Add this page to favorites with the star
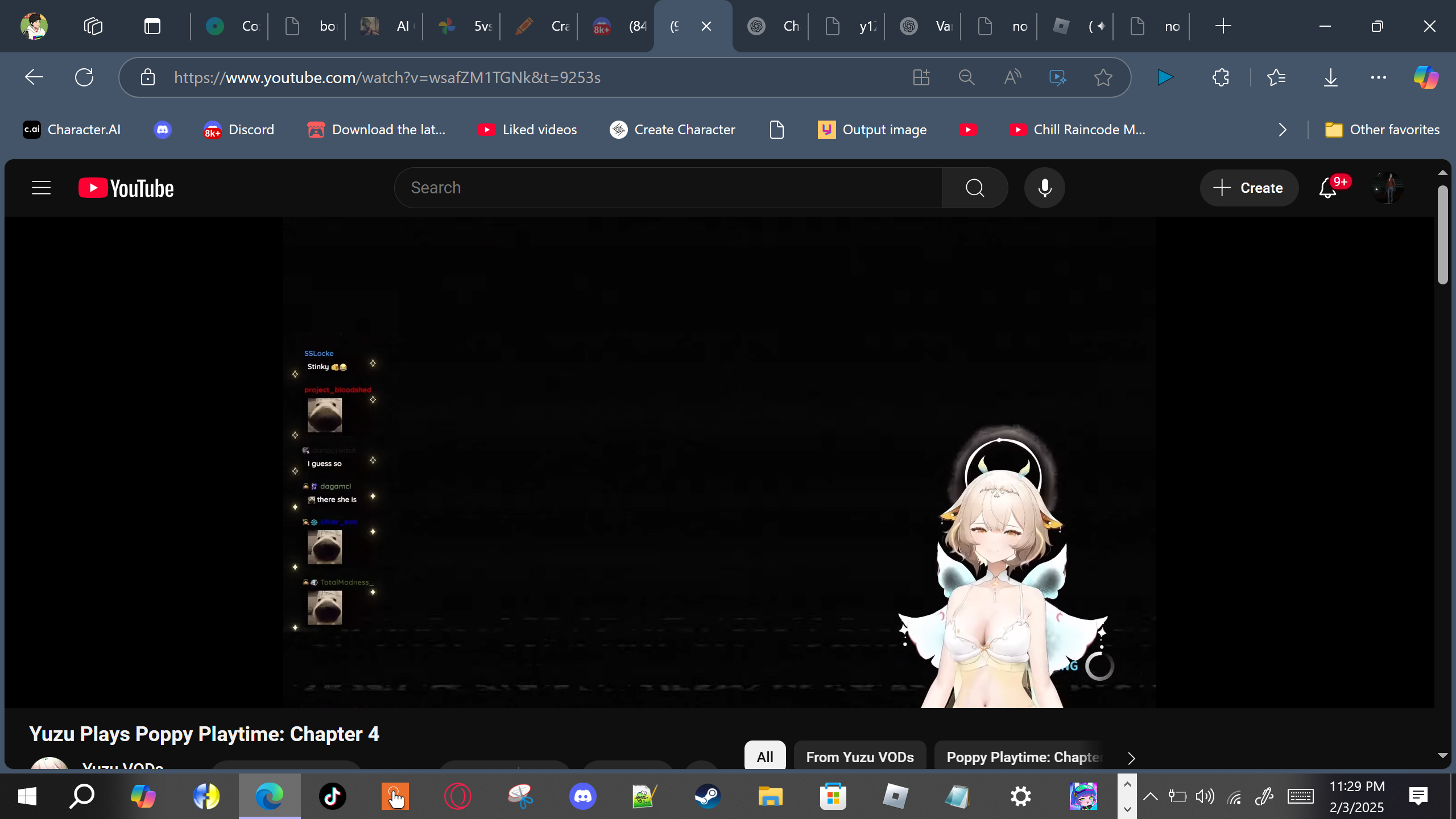 (1103, 77)
